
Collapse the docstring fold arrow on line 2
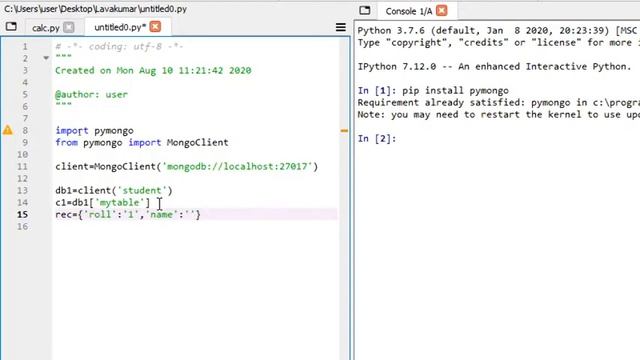coord(46,58)
